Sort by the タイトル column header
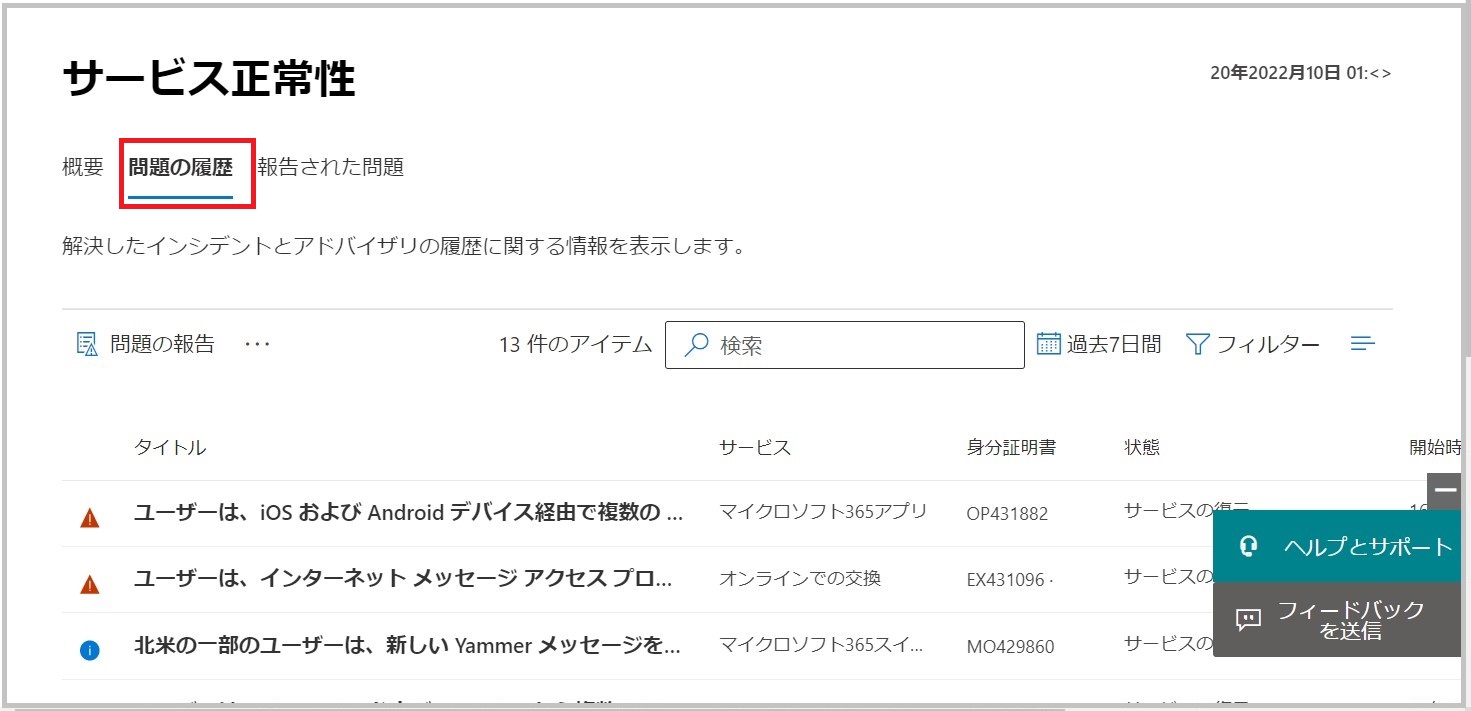 (x=170, y=448)
